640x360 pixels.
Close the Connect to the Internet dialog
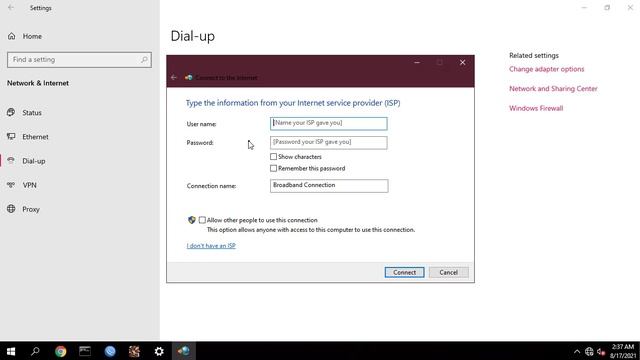click(x=462, y=62)
